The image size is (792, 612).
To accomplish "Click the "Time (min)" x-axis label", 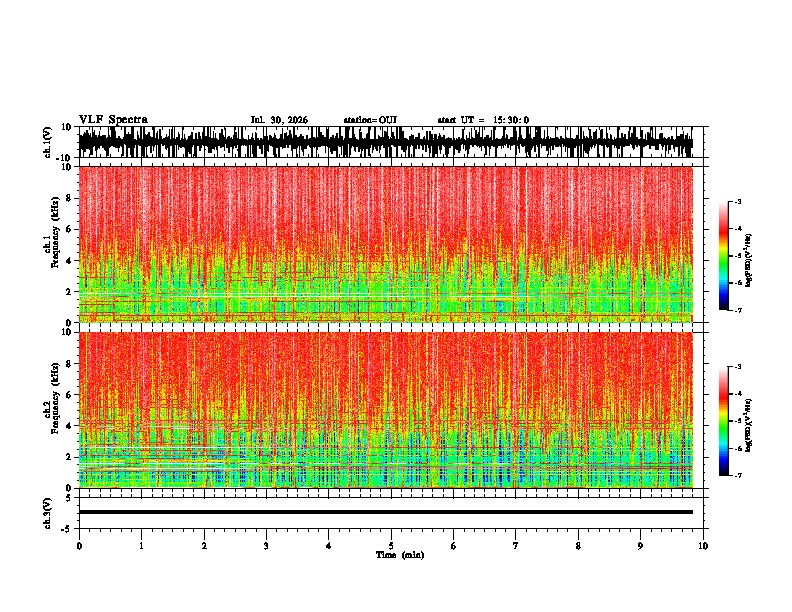I will [x=400, y=555].
